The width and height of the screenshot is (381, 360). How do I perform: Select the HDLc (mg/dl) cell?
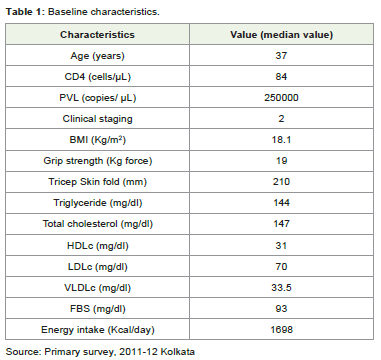coord(97,246)
